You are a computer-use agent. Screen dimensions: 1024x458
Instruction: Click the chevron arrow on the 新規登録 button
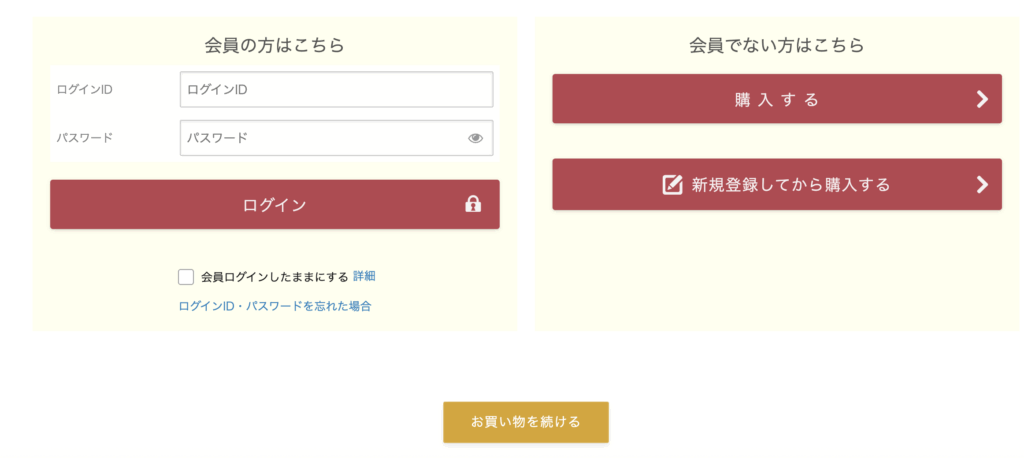pyautogui.click(x=982, y=184)
